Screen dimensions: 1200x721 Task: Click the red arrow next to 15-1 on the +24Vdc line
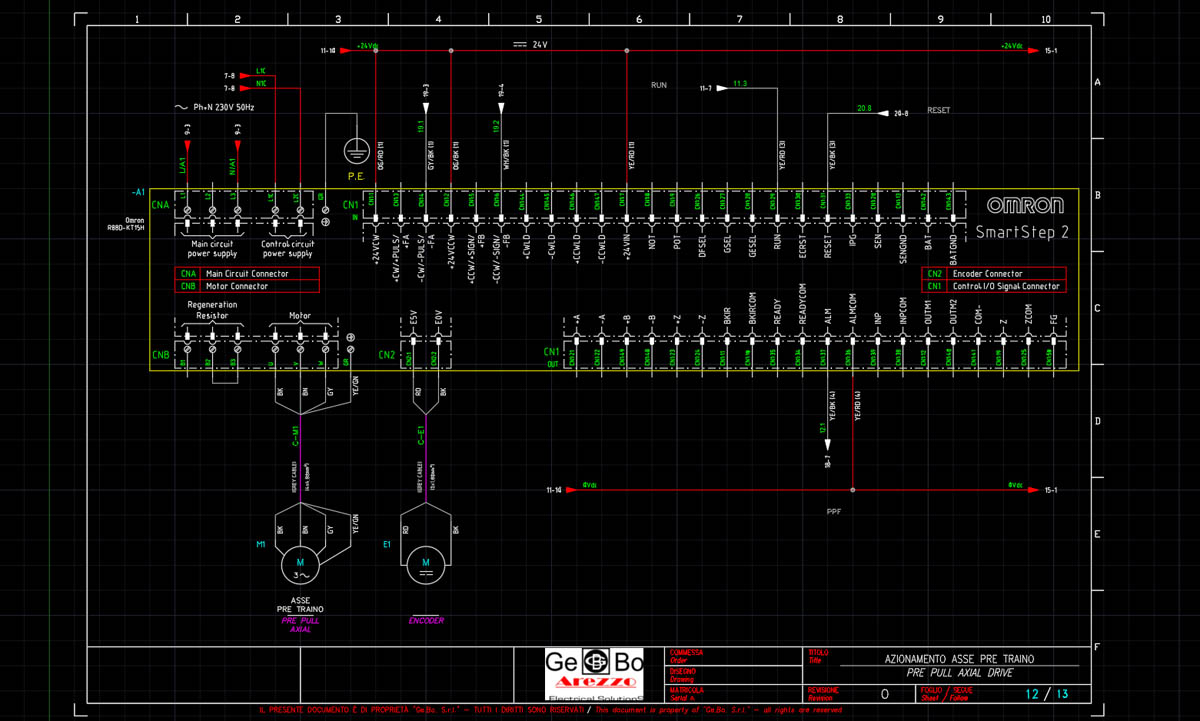click(x=1034, y=50)
